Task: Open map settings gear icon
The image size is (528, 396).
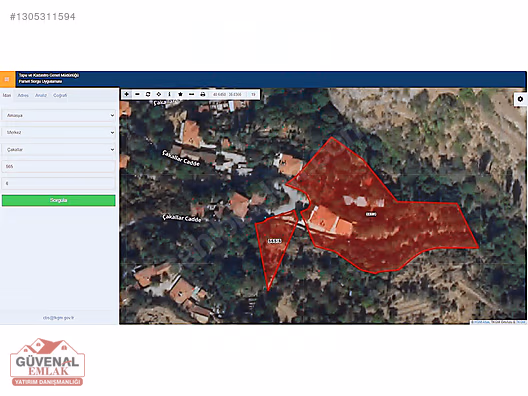Action: [520, 99]
